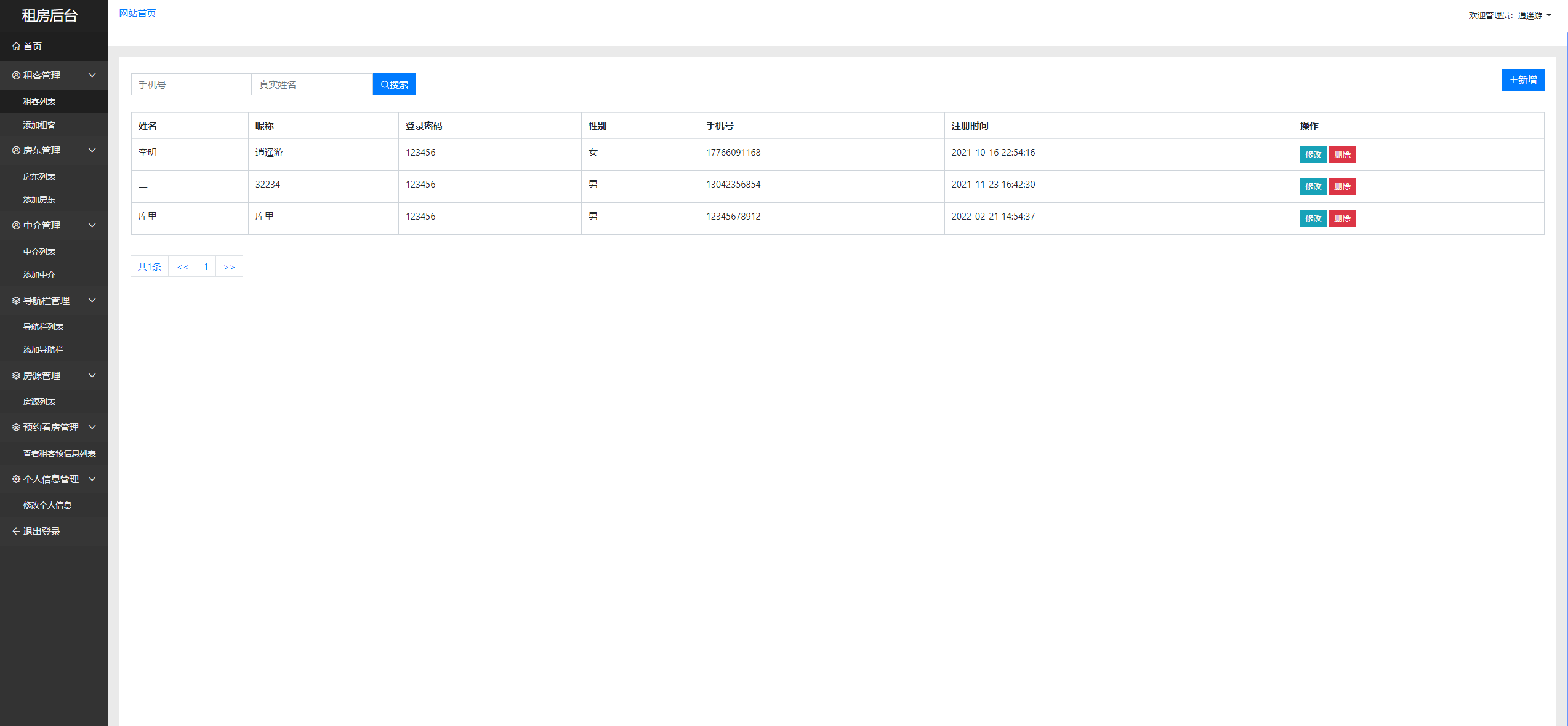
Task: Open 修改个人信息 in the sidebar
Action: pos(54,505)
